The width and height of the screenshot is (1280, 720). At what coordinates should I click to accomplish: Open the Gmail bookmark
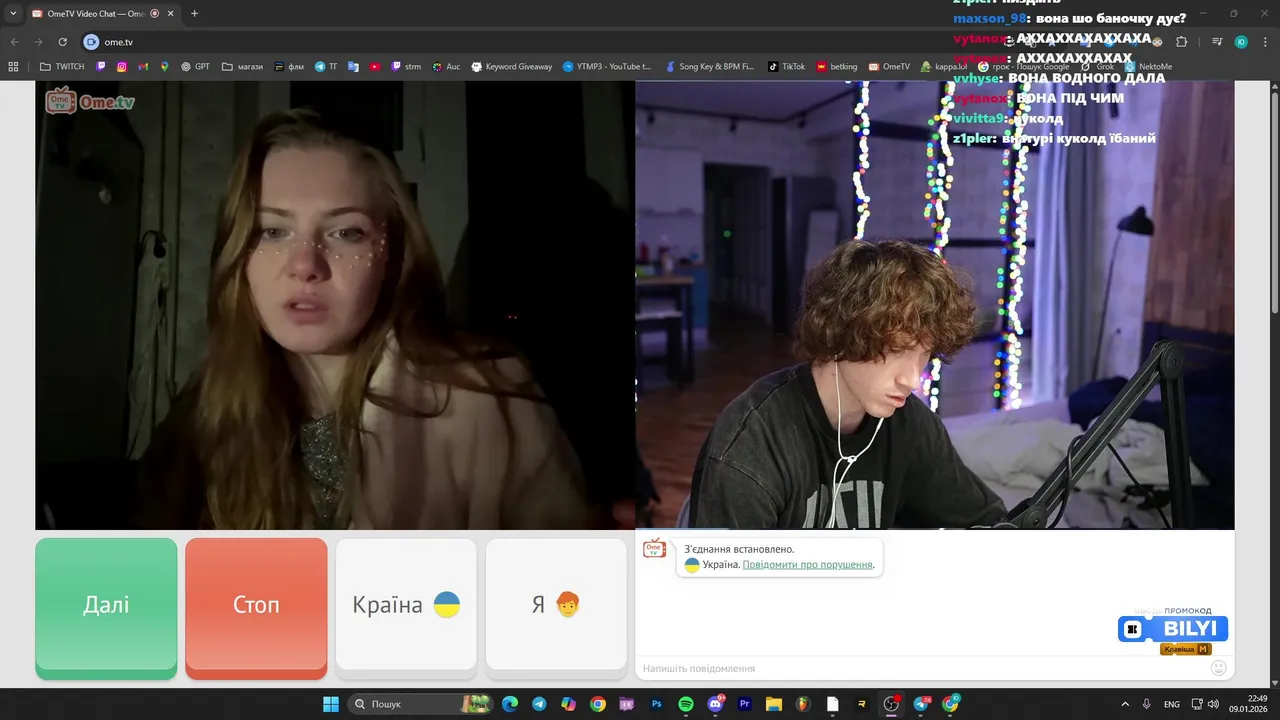(143, 67)
